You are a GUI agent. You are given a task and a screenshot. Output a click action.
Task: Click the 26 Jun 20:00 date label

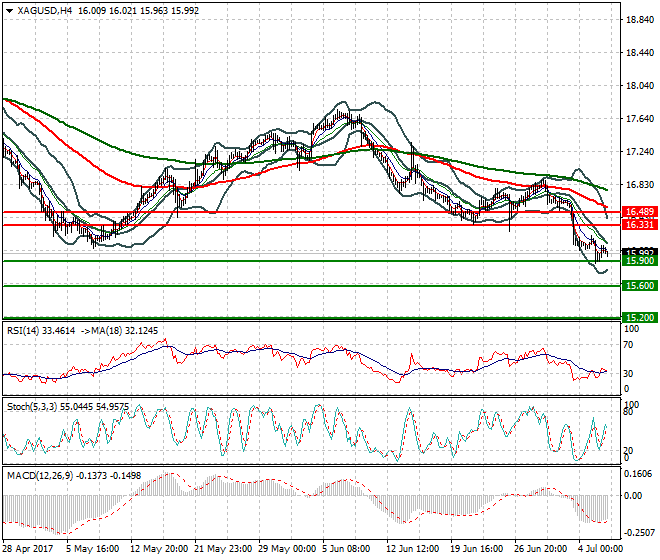click(540, 549)
